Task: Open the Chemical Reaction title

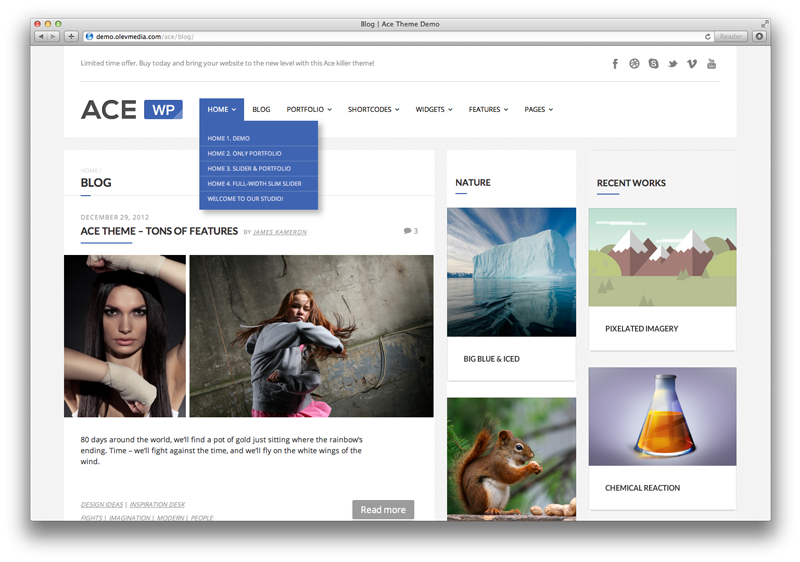Action: tap(642, 488)
